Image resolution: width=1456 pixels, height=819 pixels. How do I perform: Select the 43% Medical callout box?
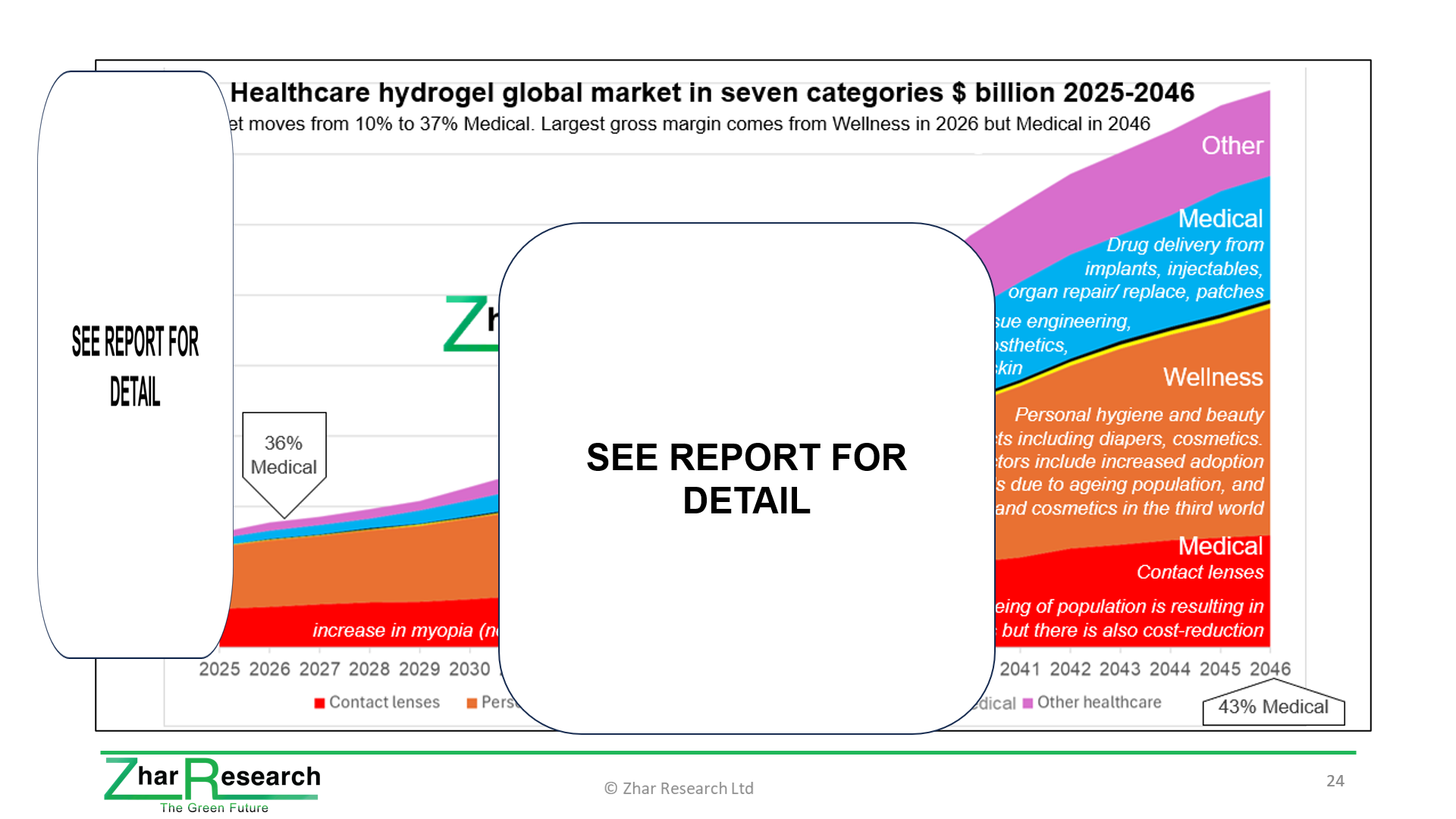[x=1273, y=707]
